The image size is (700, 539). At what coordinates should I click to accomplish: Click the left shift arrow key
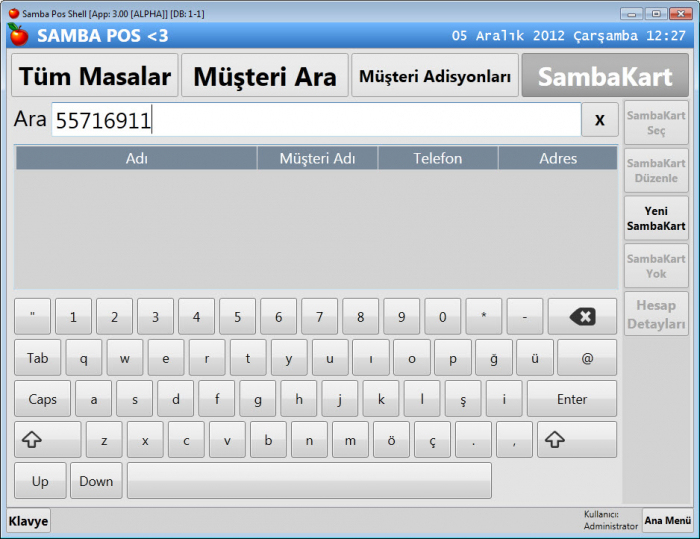click(x=47, y=439)
